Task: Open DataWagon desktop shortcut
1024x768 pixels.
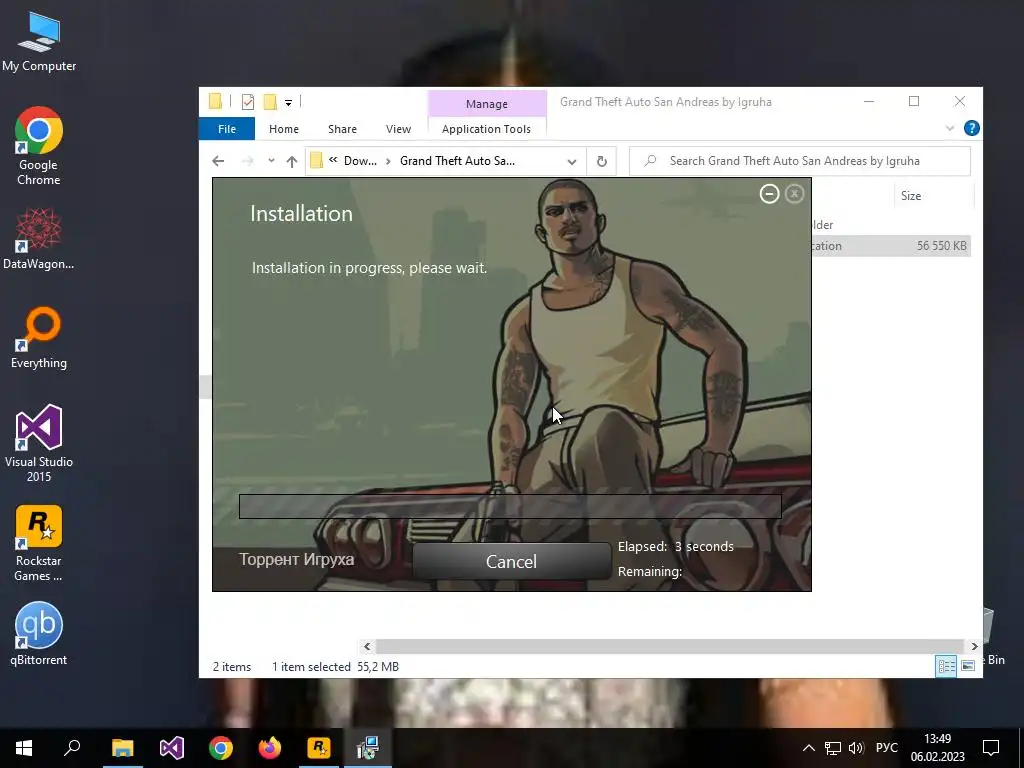Action: pos(39,239)
